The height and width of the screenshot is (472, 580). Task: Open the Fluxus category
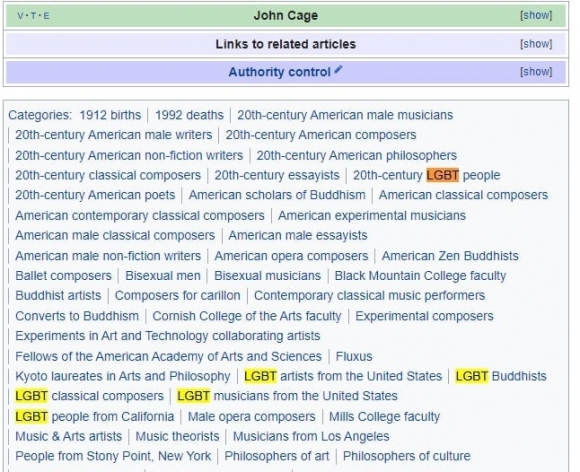(354, 357)
